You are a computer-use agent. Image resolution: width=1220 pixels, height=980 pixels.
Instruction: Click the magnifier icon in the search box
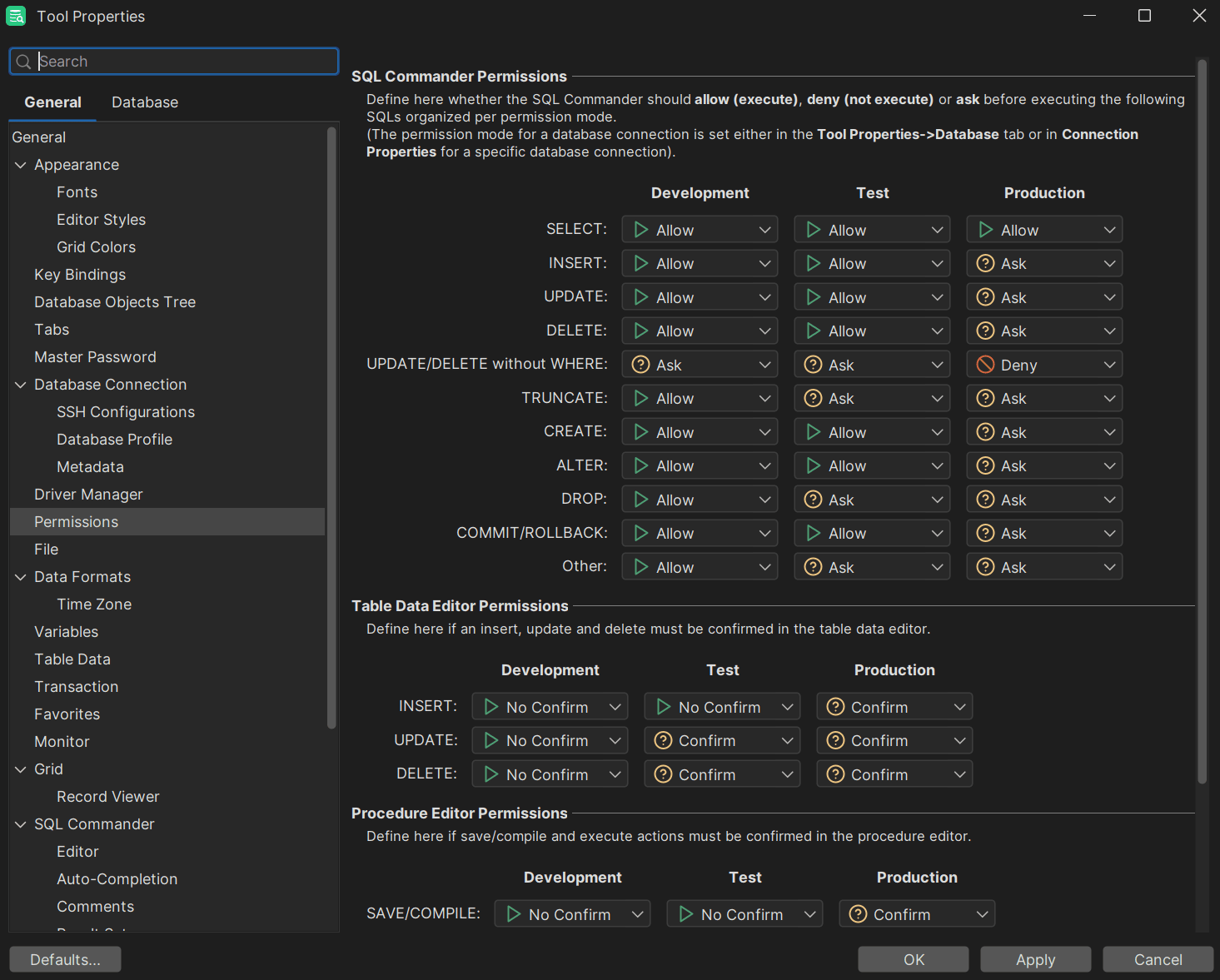[x=23, y=61]
